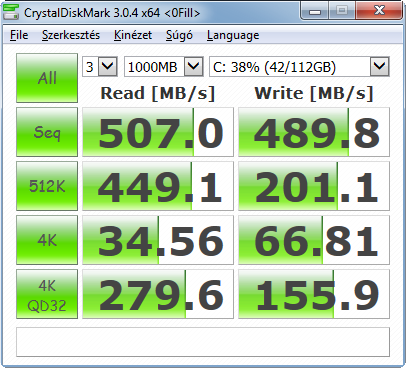Select the Seq read value 507.0

coord(158,132)
